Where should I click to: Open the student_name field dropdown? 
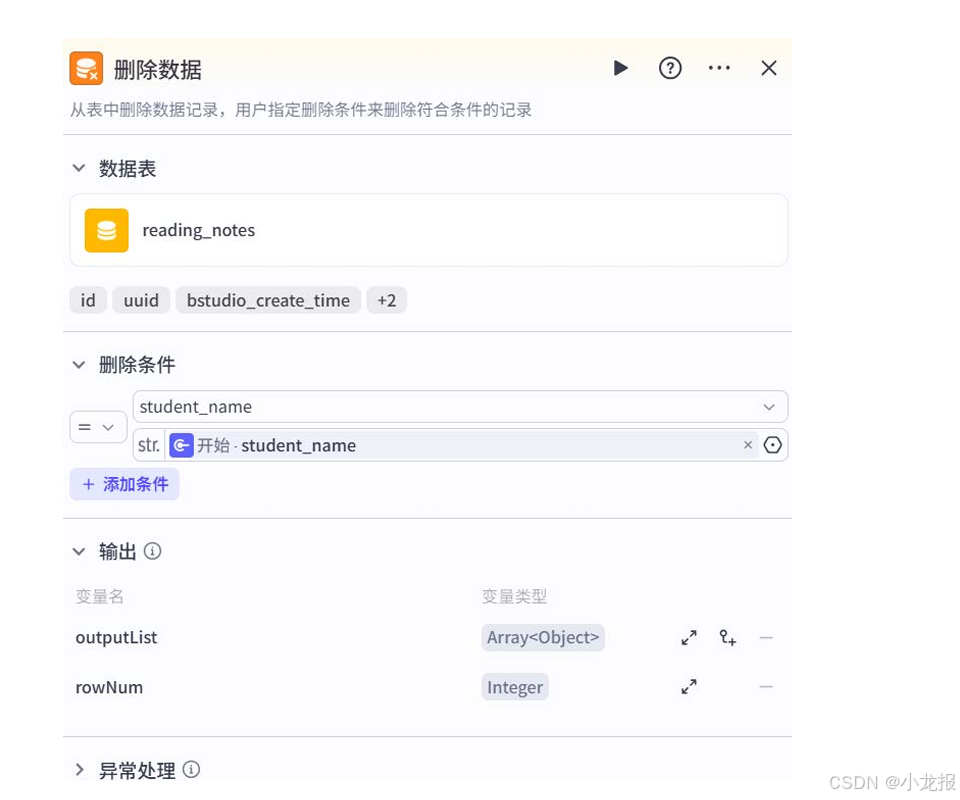pyautogui.click(x=769, y=407)
